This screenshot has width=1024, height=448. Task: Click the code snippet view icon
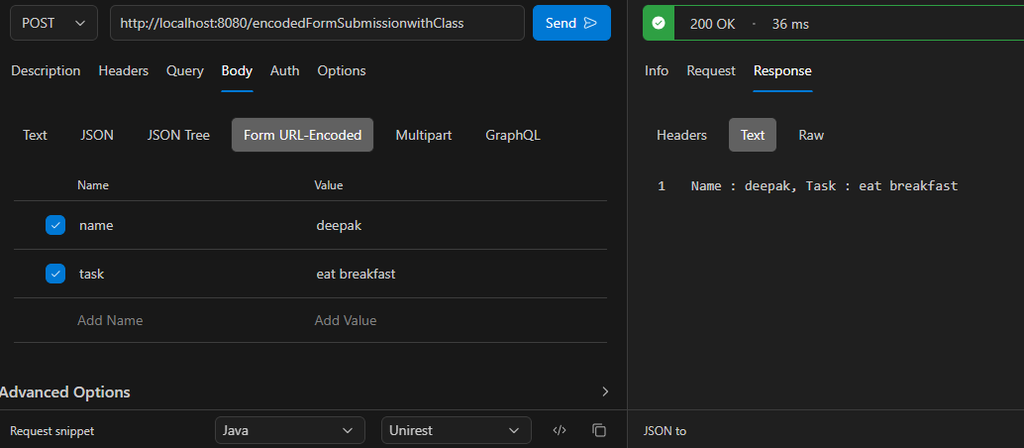[x=560, y=430]
